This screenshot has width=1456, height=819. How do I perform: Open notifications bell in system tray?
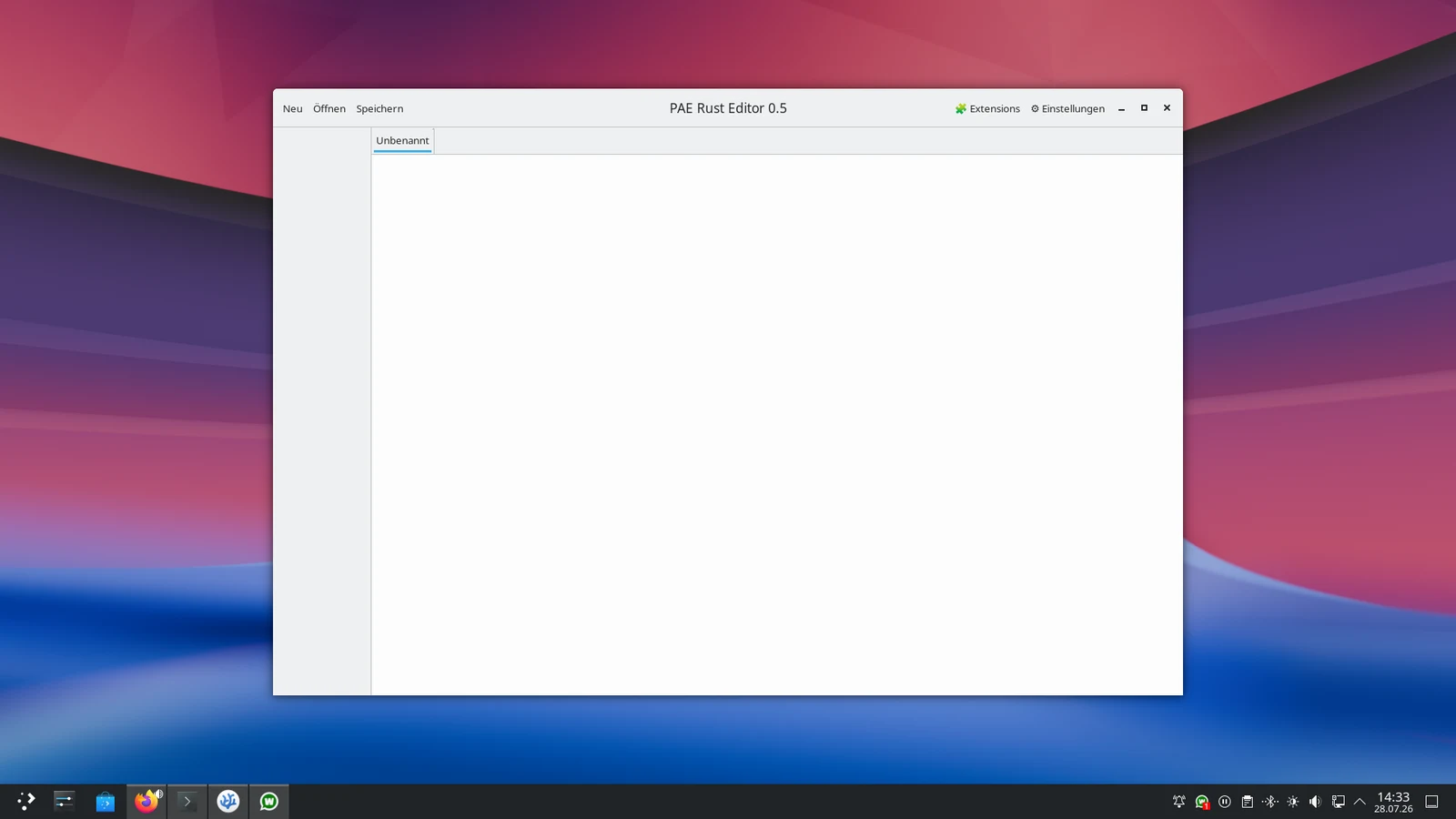1179,802
